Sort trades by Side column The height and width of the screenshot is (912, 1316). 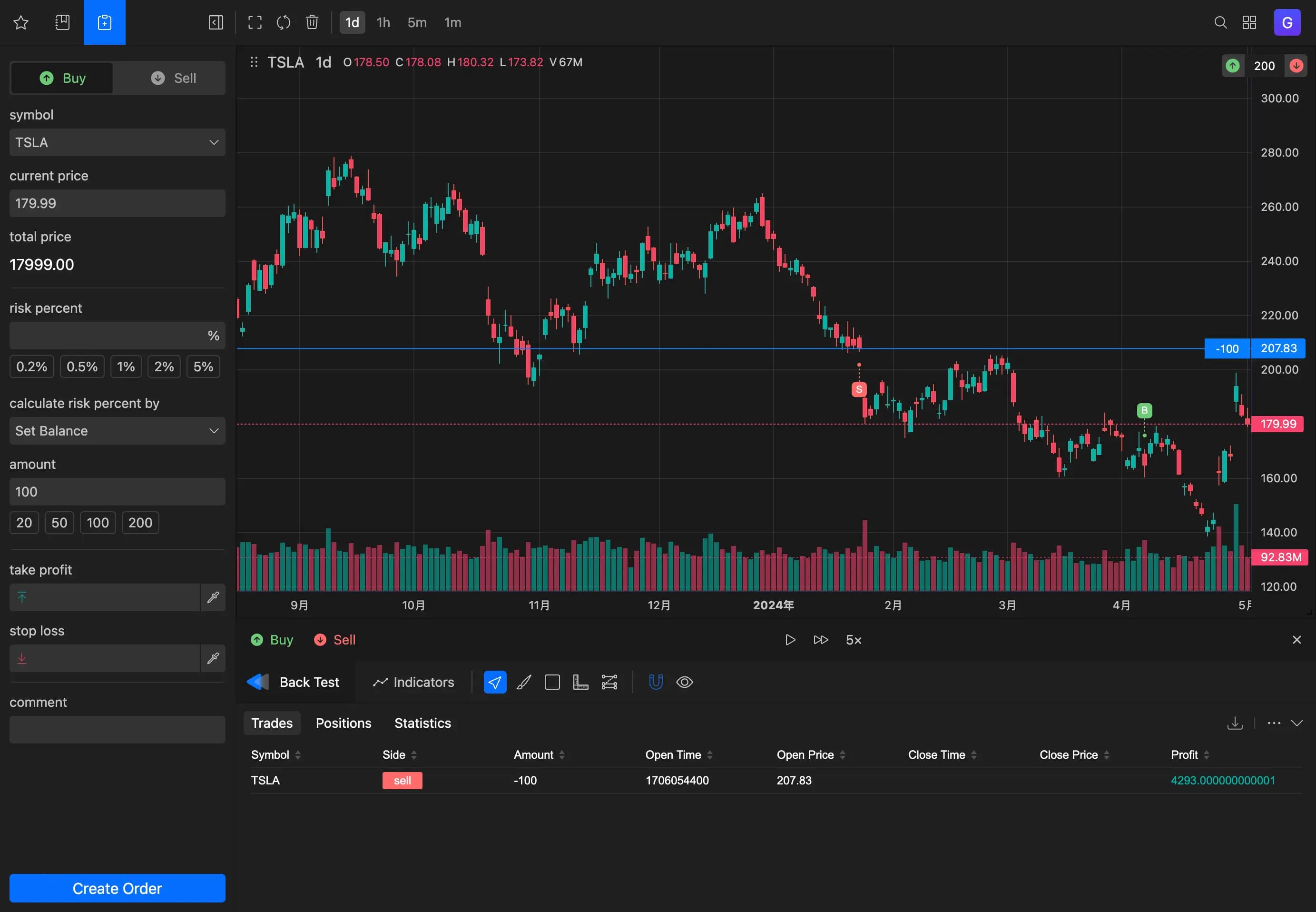[400, 754]
